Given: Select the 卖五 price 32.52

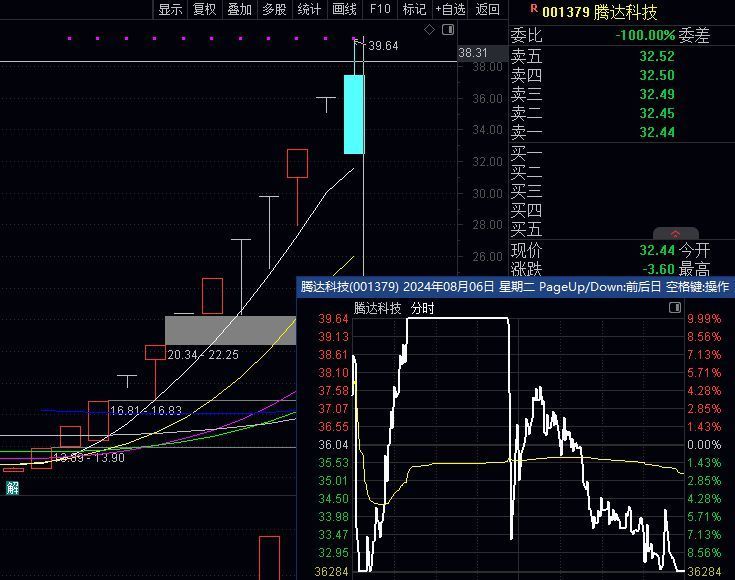Looking at the screenshot, I should tap(657, 56).
